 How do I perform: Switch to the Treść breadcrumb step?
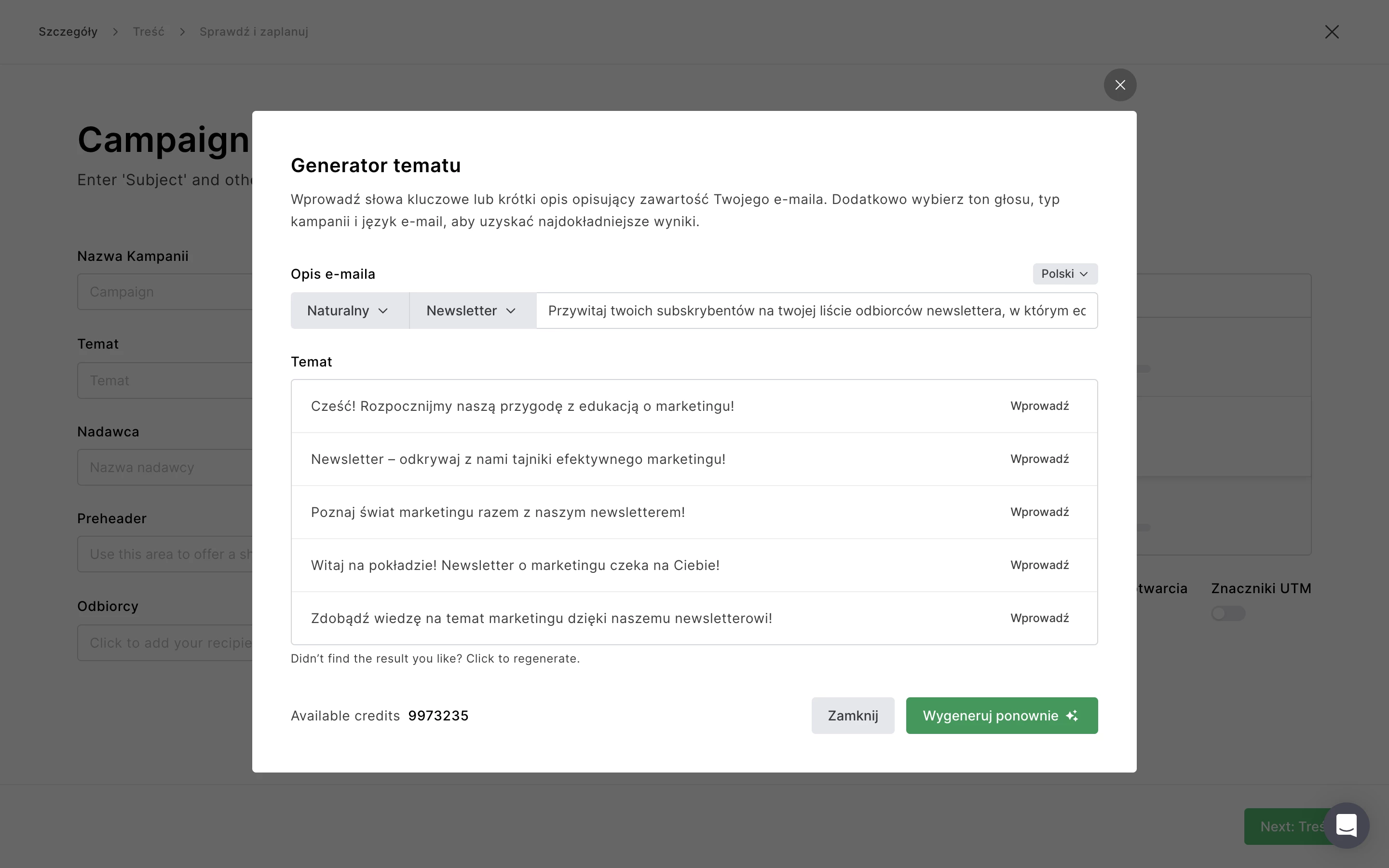point(149,32)
